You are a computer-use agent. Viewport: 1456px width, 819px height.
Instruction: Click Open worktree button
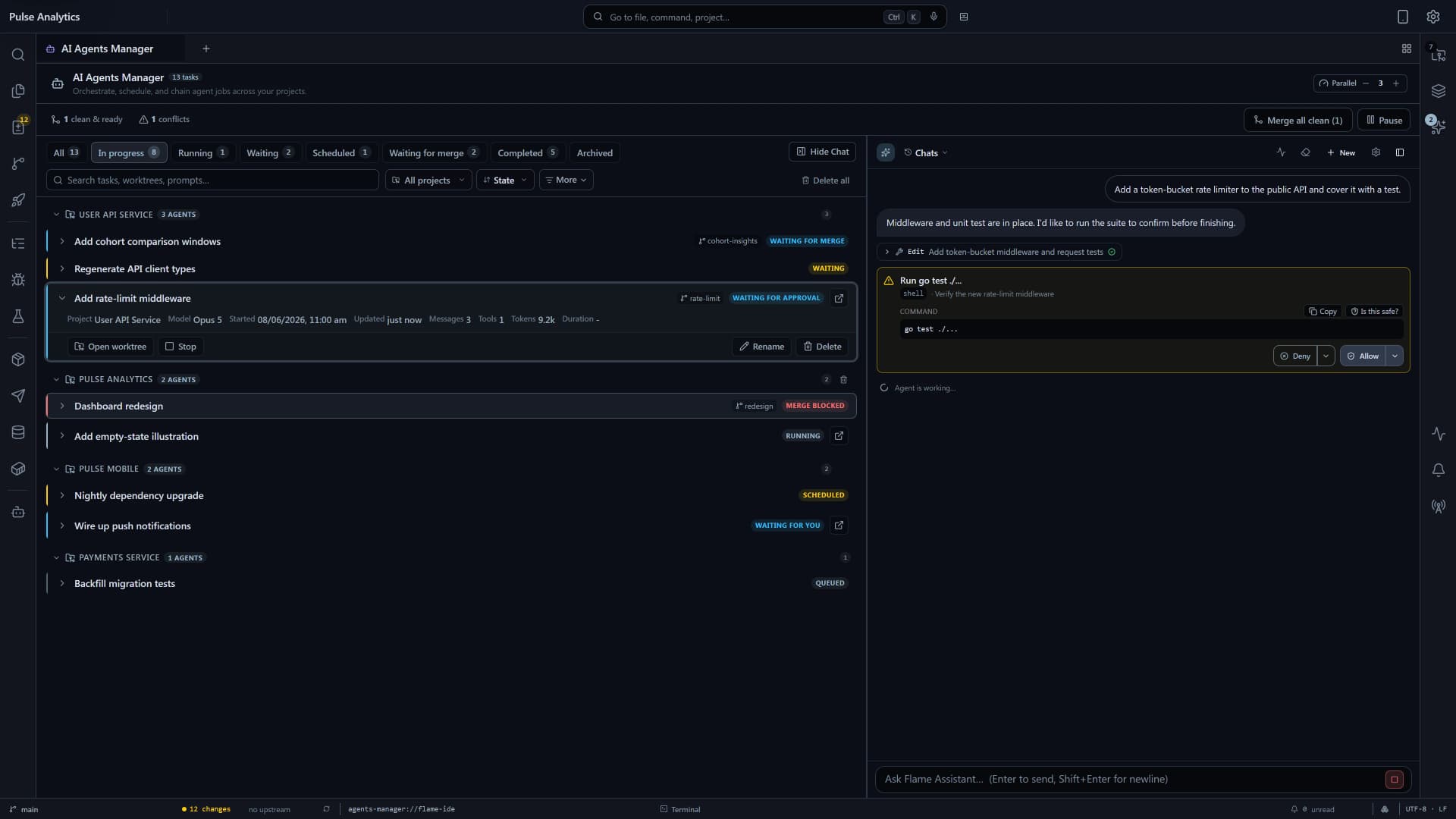pos(110,347)
